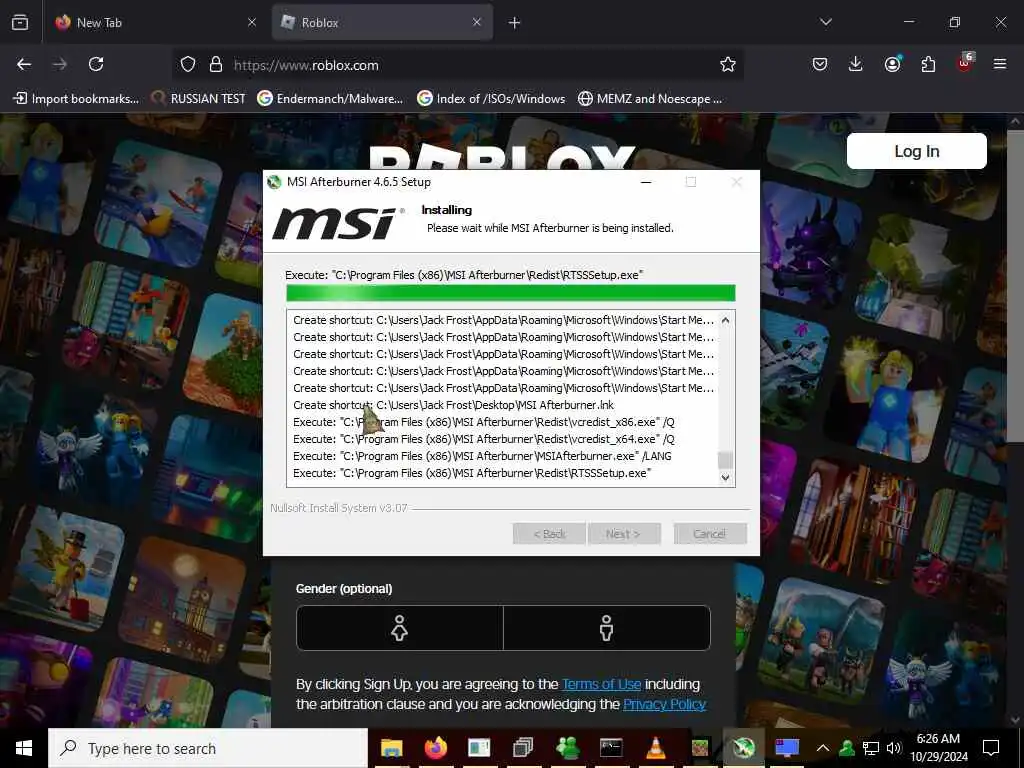Select the vcredist_x64.exe log line
1024x768 pixels.
[x=484, y=439]
